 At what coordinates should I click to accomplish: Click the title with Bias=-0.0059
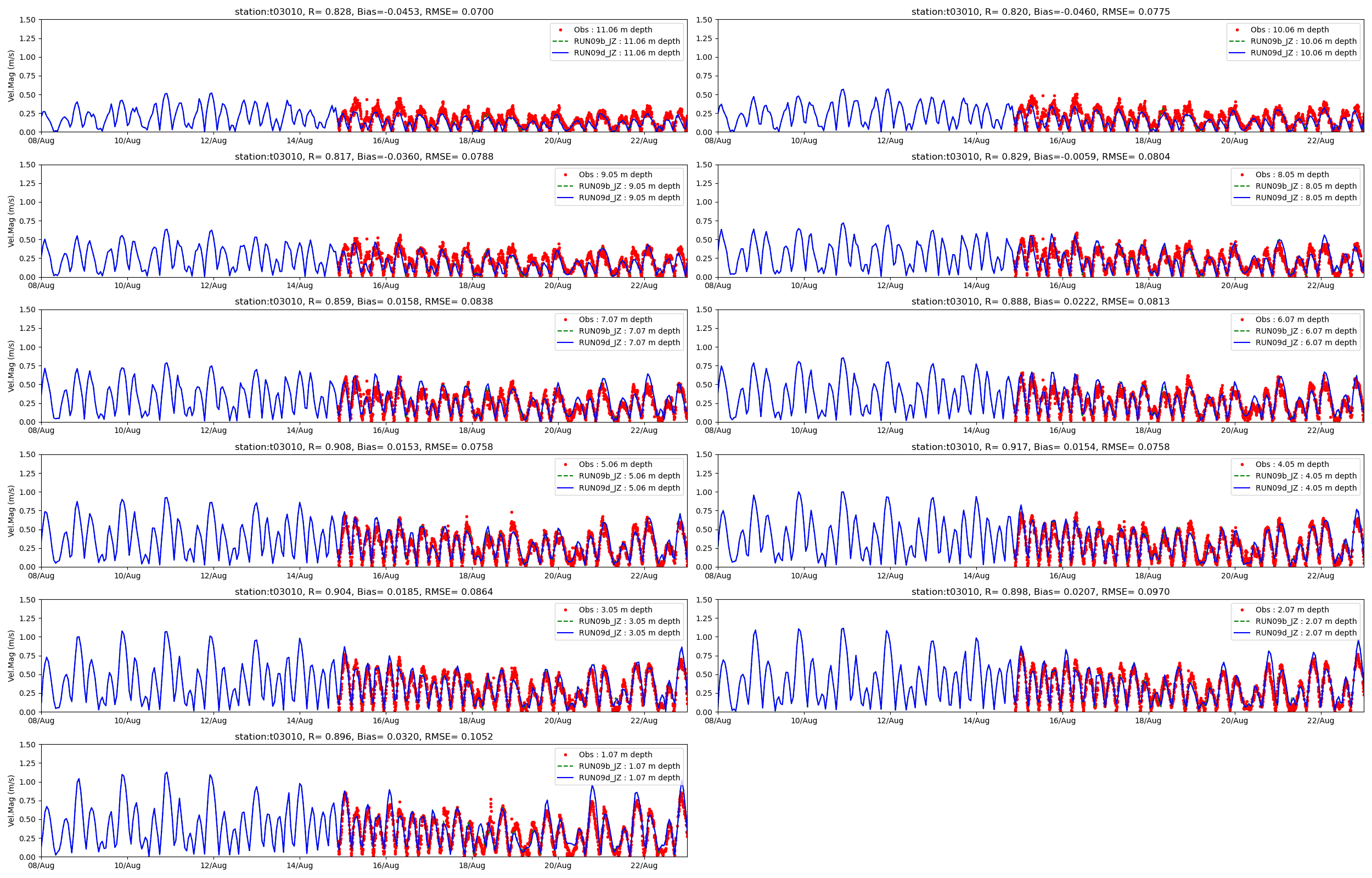(1041, 157)
